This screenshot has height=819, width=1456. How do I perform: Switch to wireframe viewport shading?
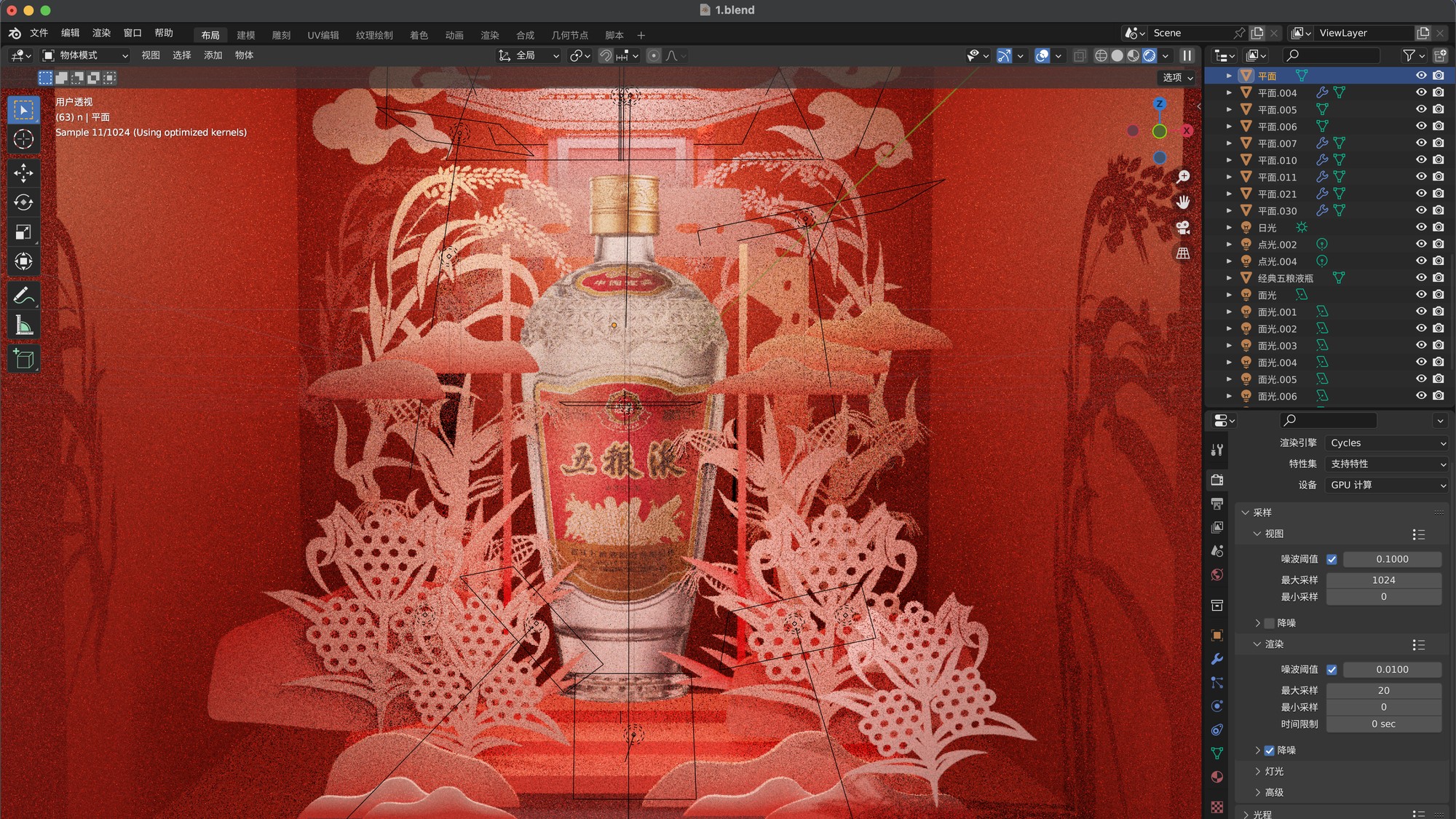click(1101, 55)
